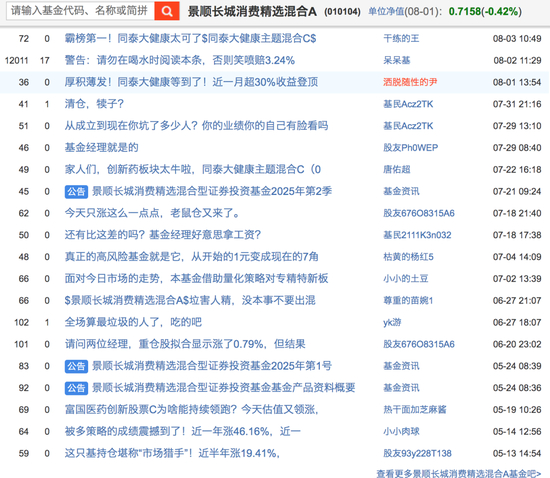Open post 警告：请勿在喝水时阅读本条
The image size is (550, 478).
[x=180, y=60]
